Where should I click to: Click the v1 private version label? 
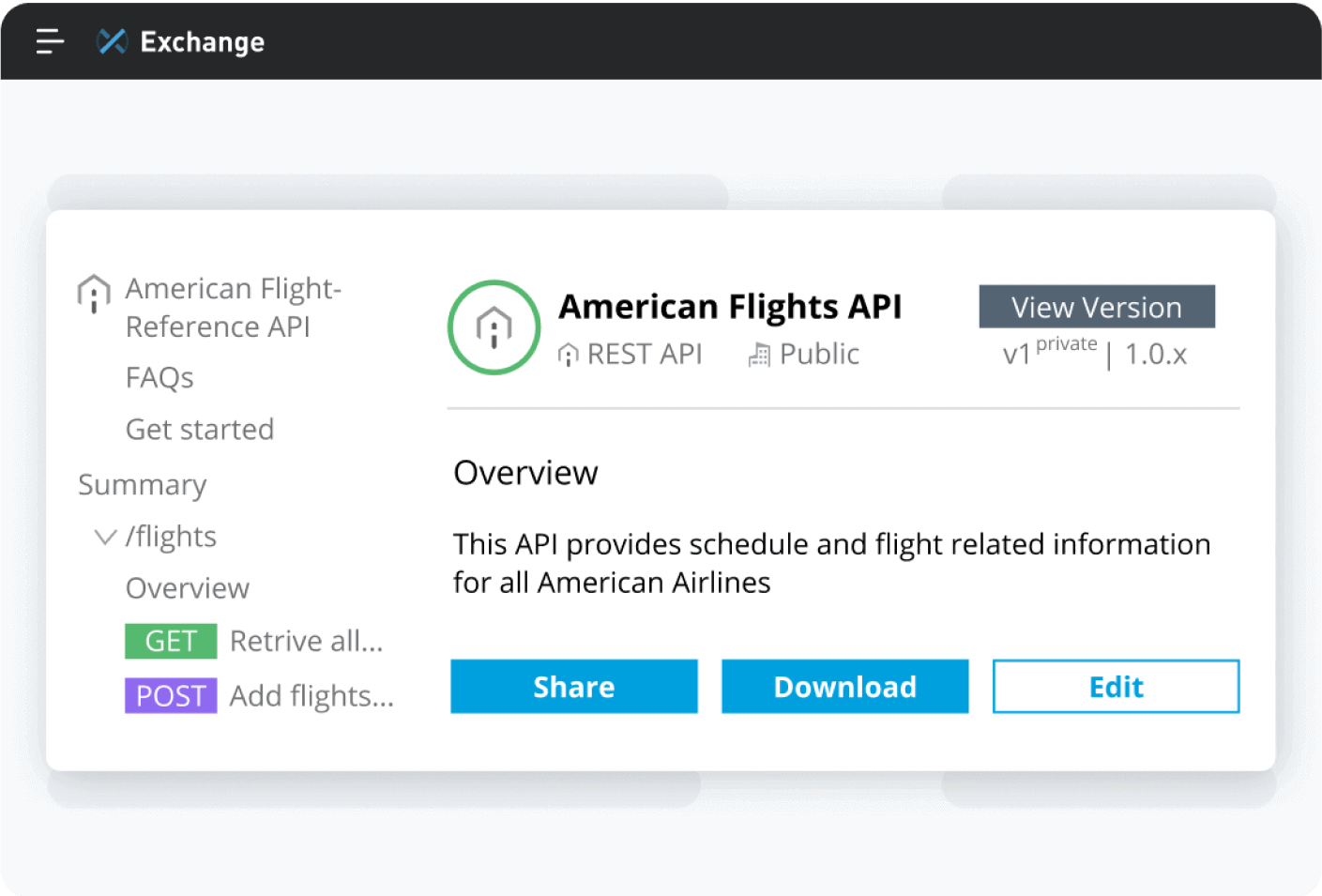[1050, 352]
